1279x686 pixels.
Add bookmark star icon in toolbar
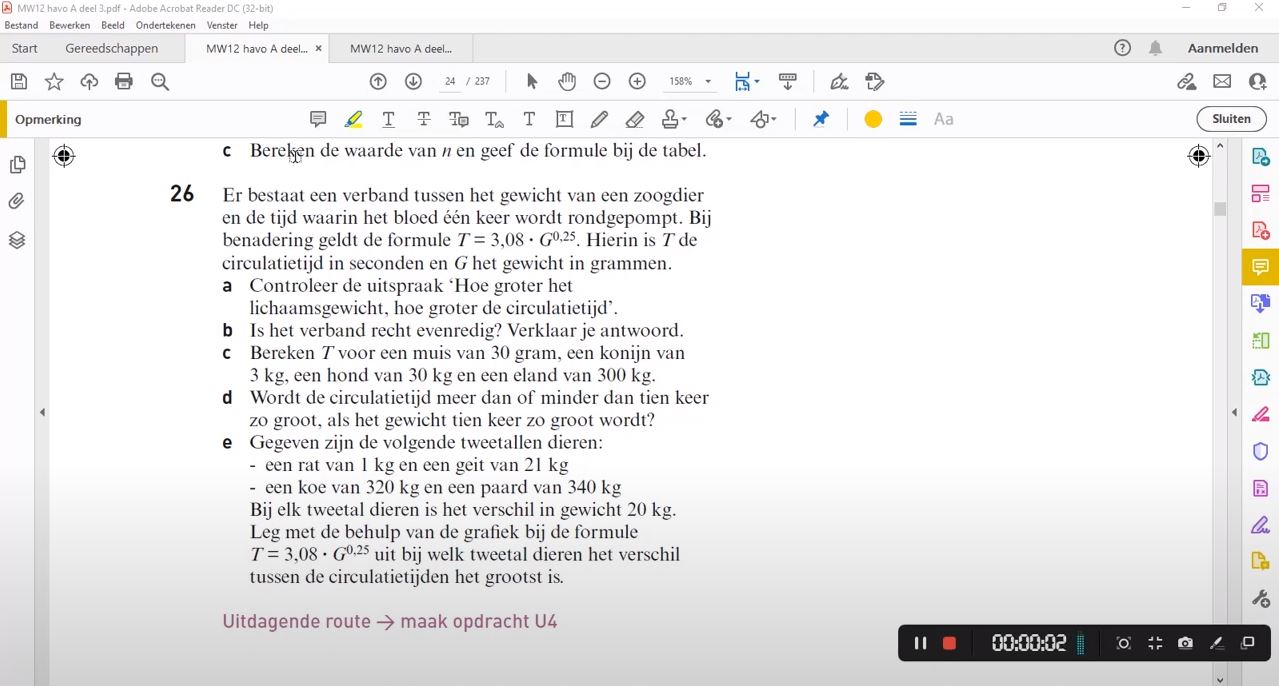tap(54, 82)
